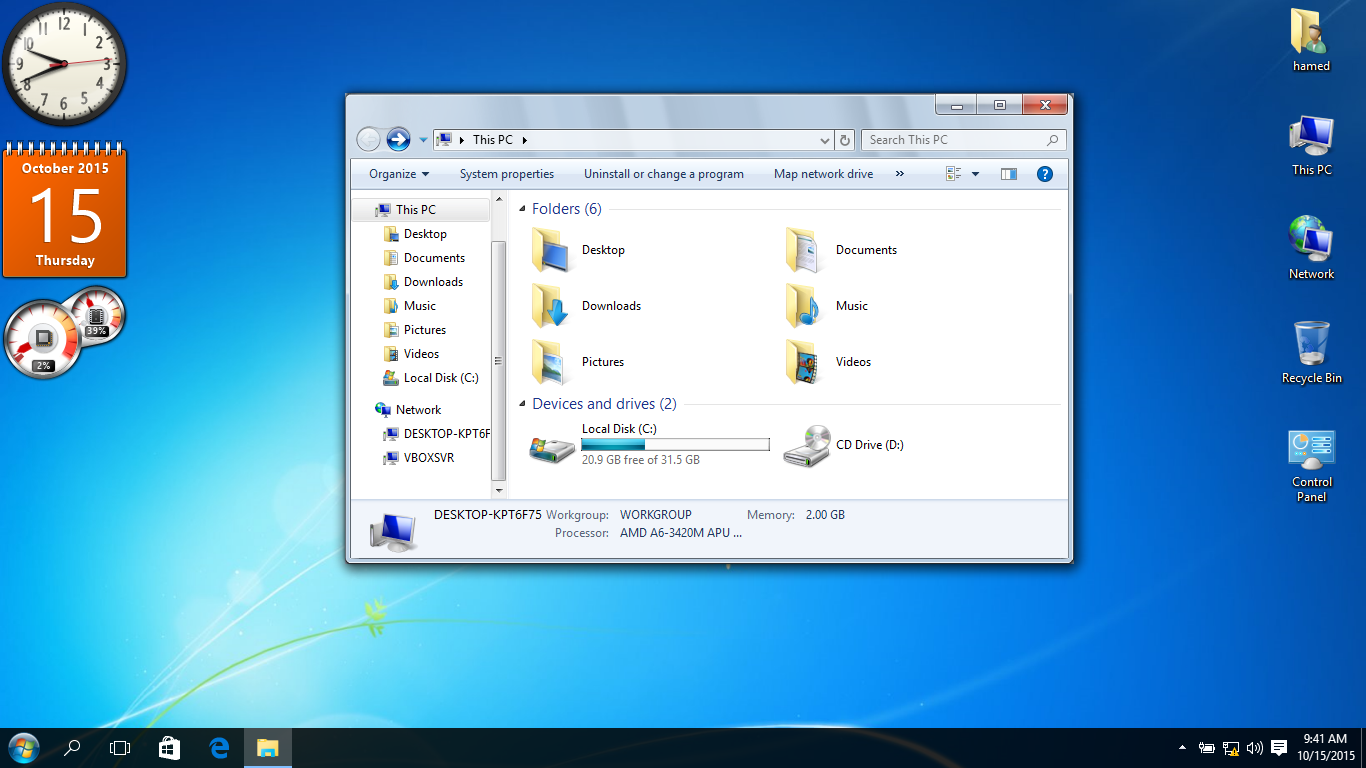This screenshot has height=768, width=1366.
Task: Select the CD Drive (D:) icon
Action: pyautogui.click(x=807, y=445)
